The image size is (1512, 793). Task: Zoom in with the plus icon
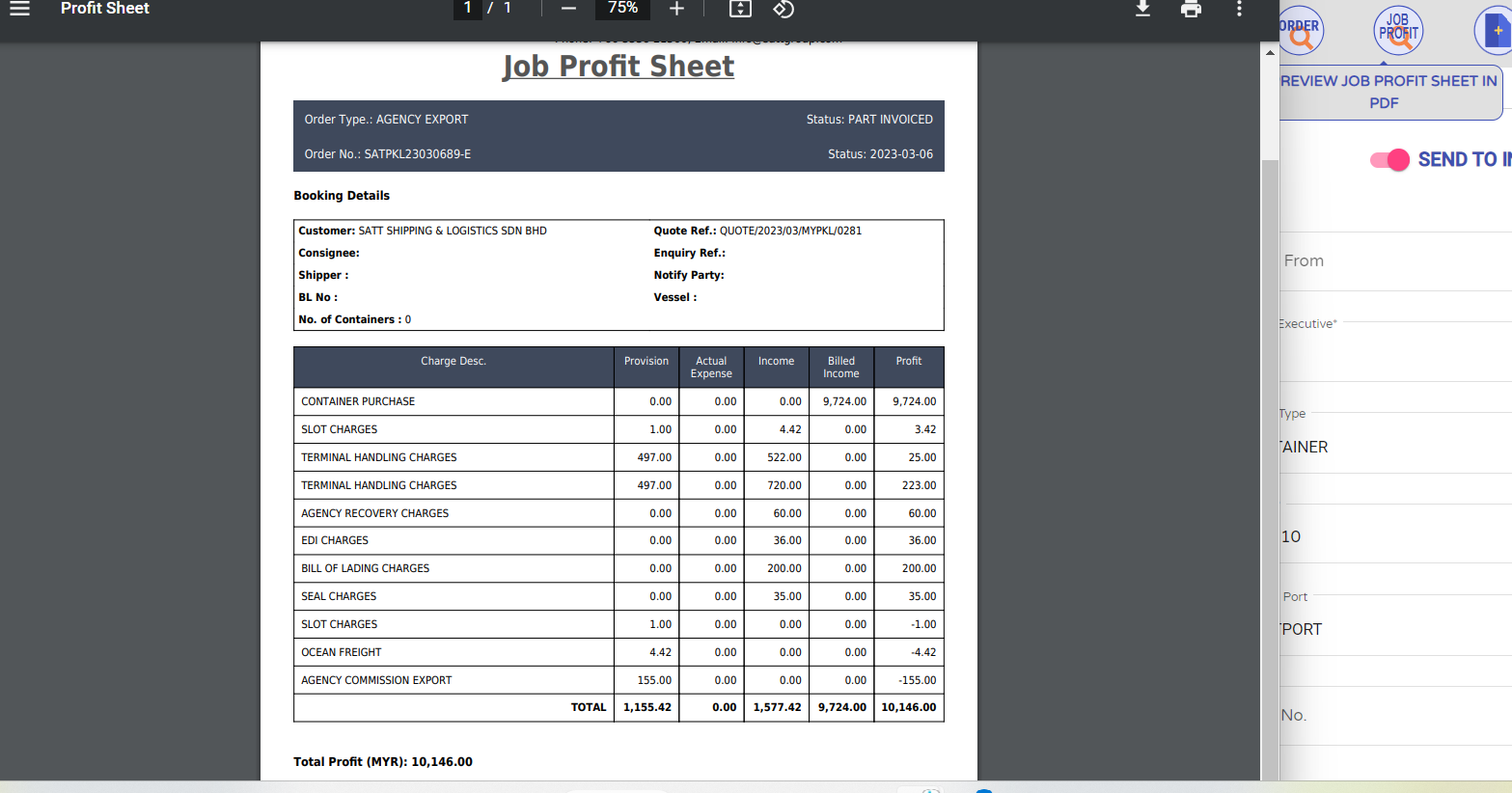[676, 9]
